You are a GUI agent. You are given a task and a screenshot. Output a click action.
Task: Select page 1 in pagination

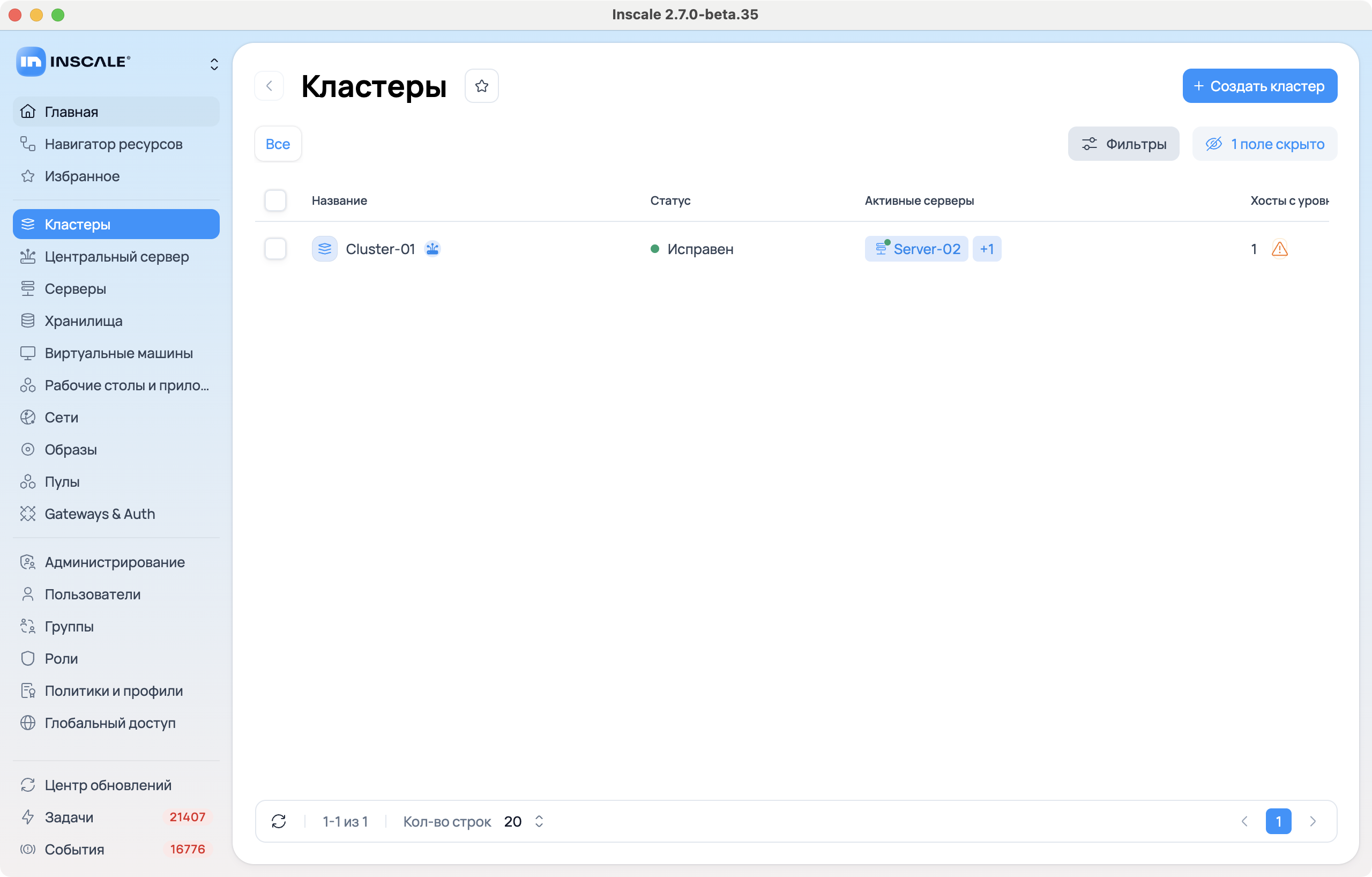click(x=1279, y=821)
